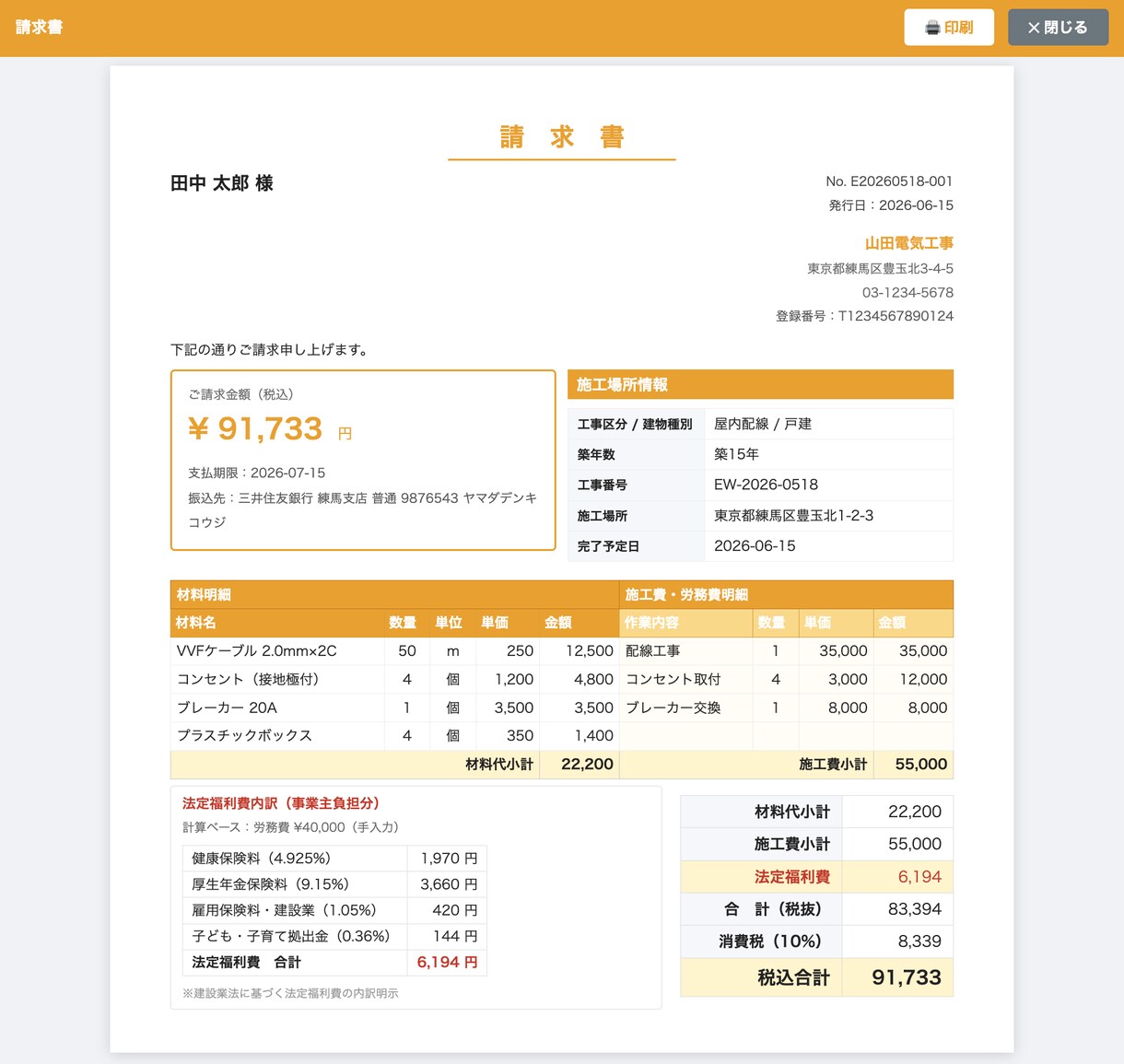The width and height of the screenshot is (1124, 1064).
Task: Click the 請求書 header title at top left
Action: [x=40, y=27]
